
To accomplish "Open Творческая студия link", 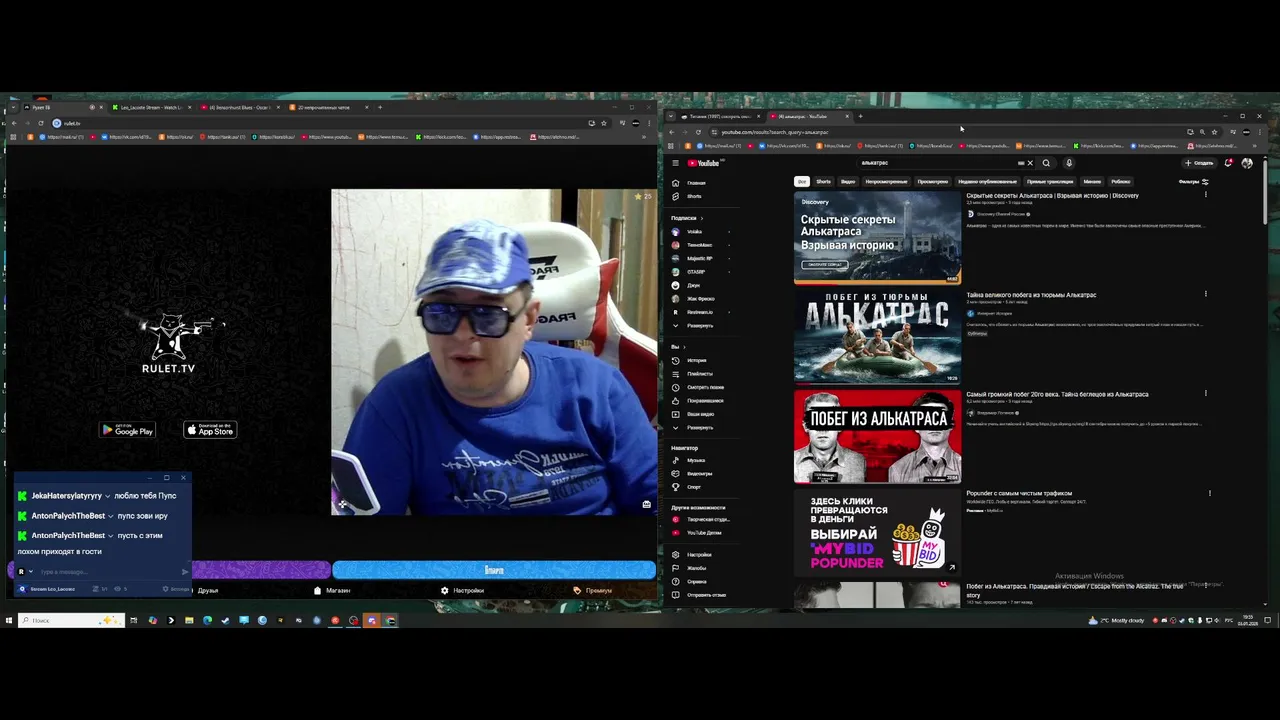I will click(708, 519).
